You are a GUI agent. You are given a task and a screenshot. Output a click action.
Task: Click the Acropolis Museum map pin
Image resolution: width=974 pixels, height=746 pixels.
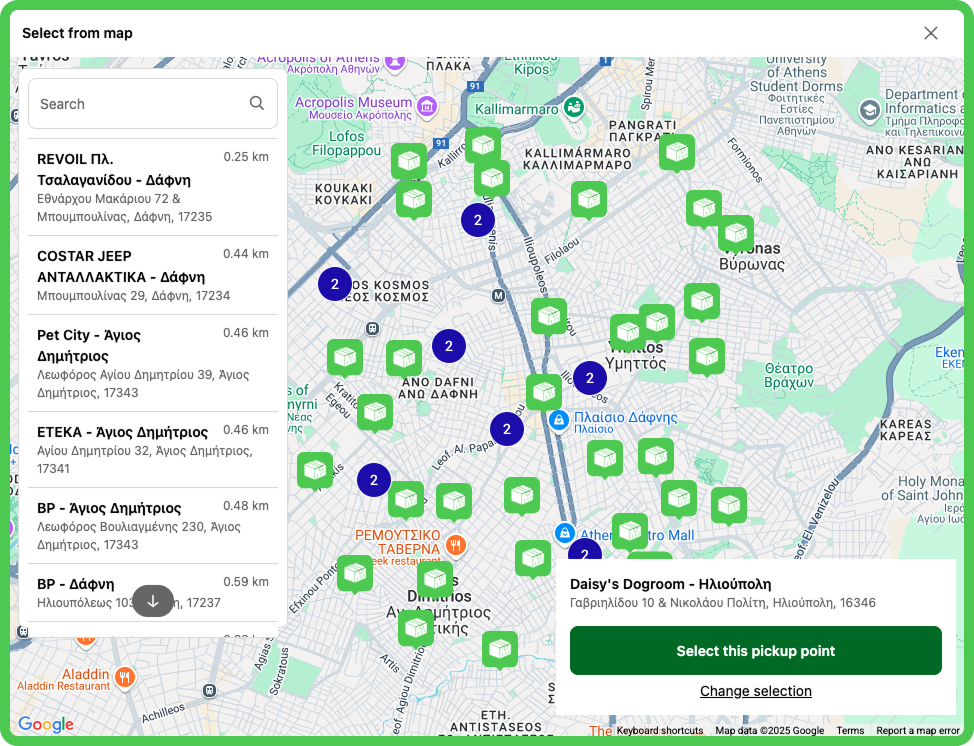click(427, 106)
